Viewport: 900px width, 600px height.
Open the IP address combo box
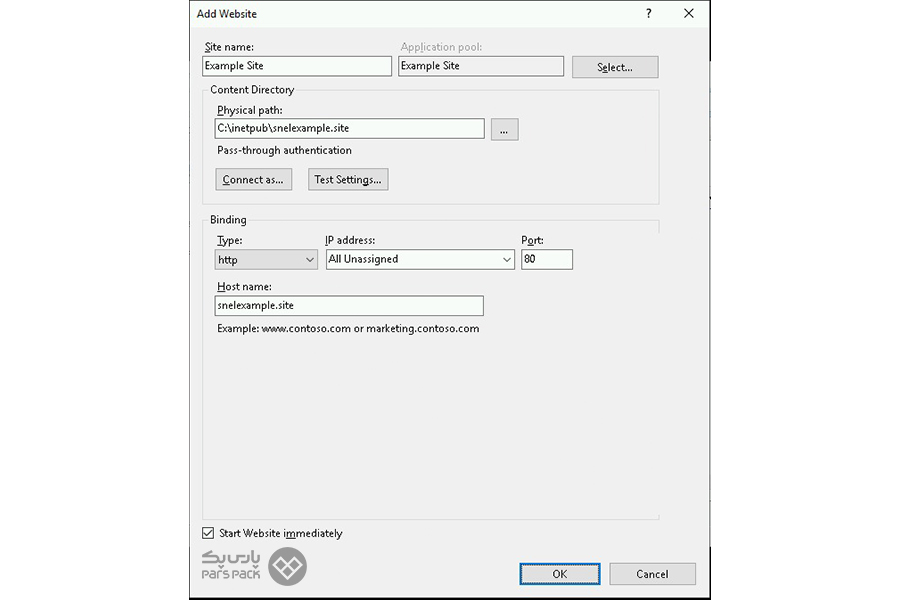[420, 260]
